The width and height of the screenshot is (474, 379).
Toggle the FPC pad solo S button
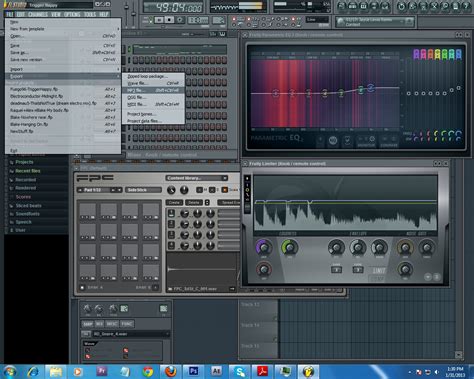click(212, 190)
